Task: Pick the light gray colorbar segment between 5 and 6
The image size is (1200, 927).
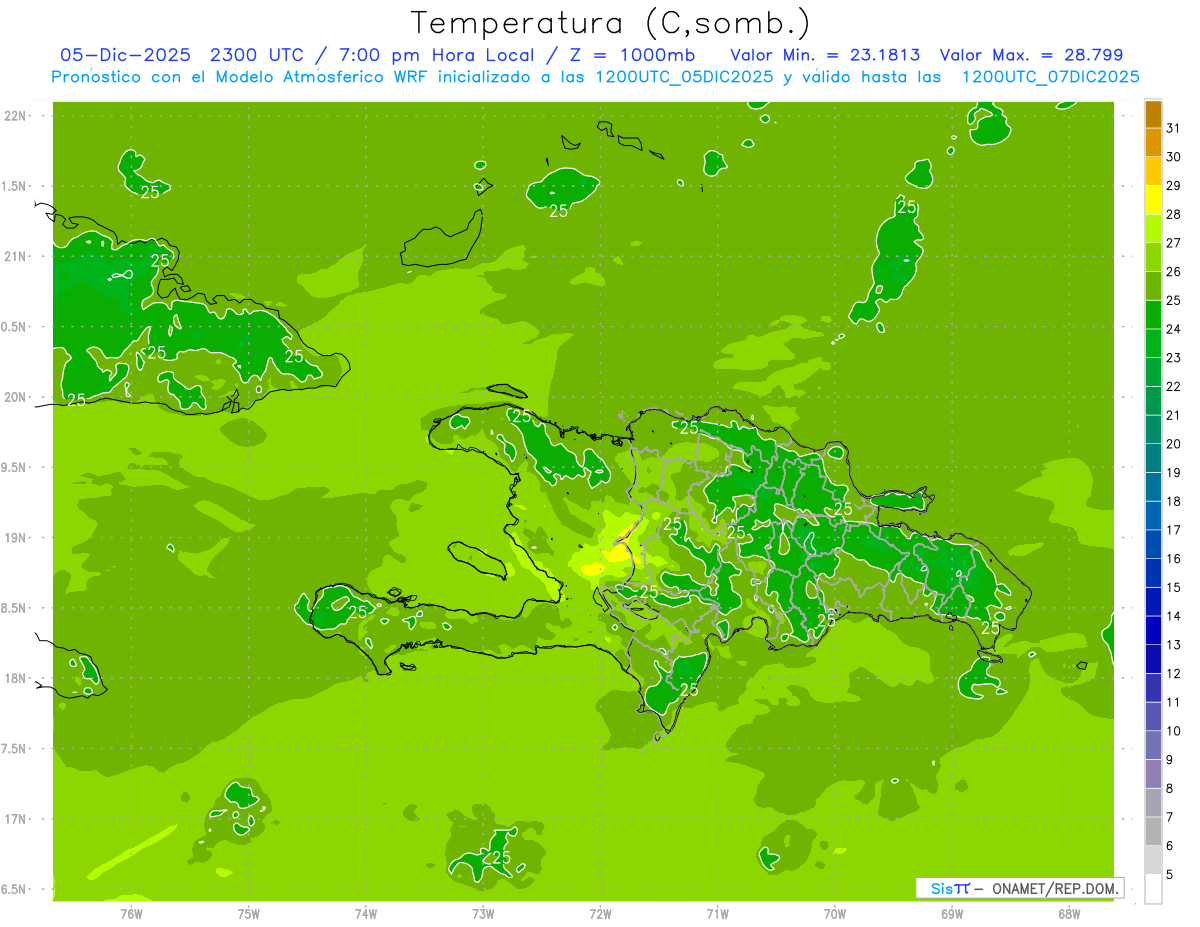Action: click(1153, 860)
